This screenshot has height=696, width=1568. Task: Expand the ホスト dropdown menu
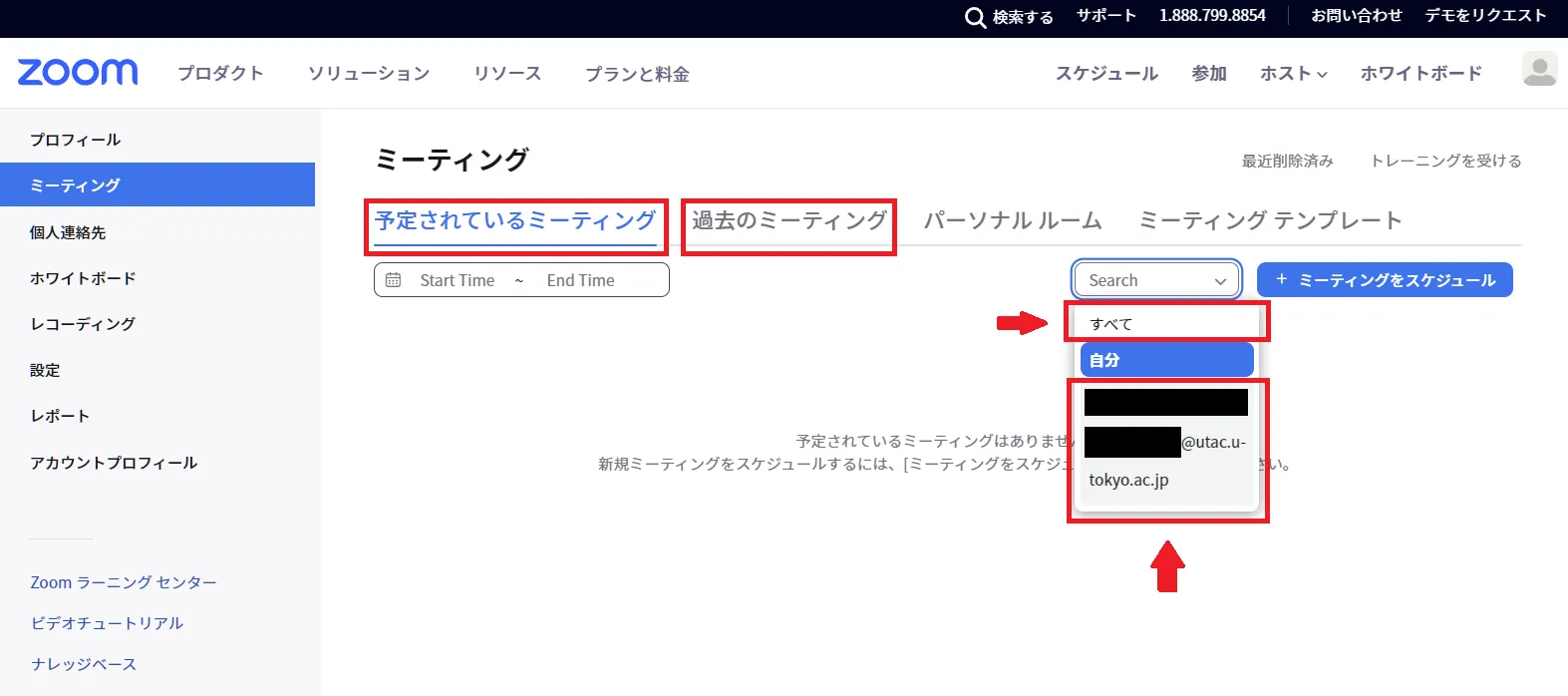tap(1293, 74)
